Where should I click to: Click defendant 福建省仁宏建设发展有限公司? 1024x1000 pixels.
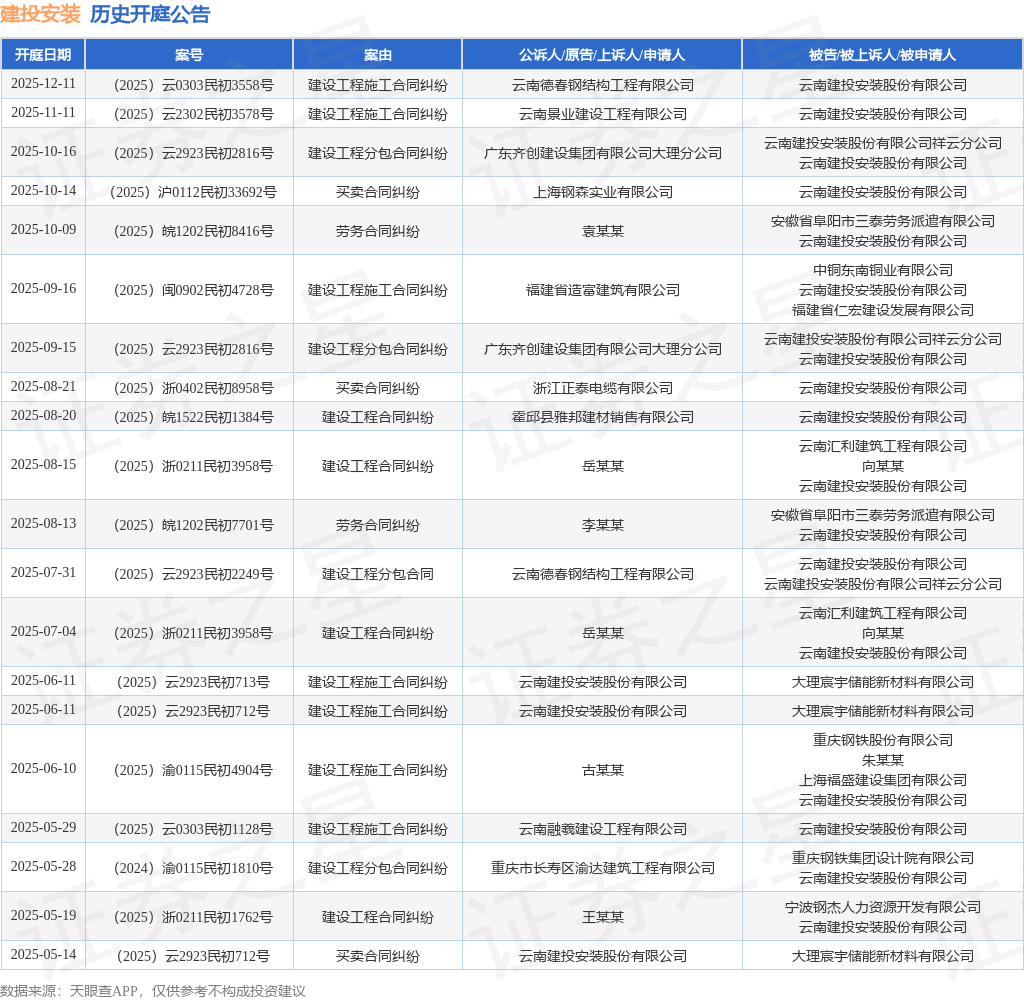pos(883,310)
